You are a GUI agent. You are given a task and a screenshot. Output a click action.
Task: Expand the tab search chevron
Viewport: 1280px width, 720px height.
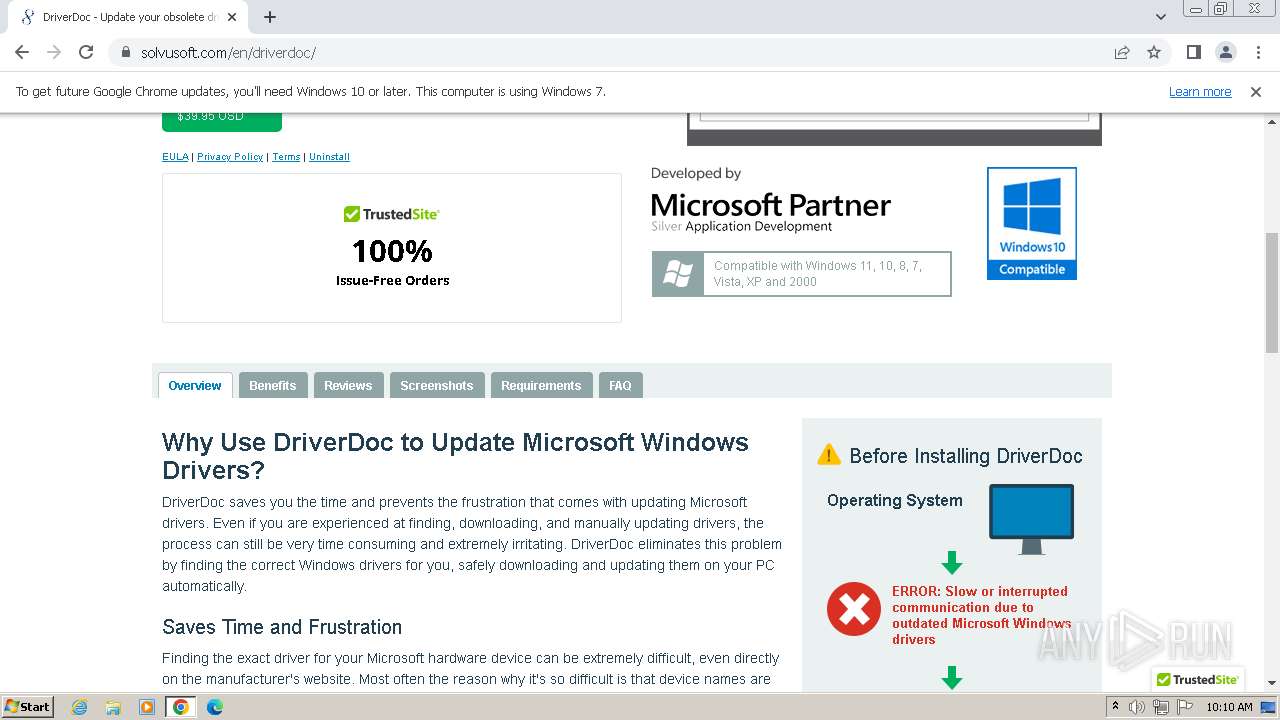click(x=1161, y=17)
